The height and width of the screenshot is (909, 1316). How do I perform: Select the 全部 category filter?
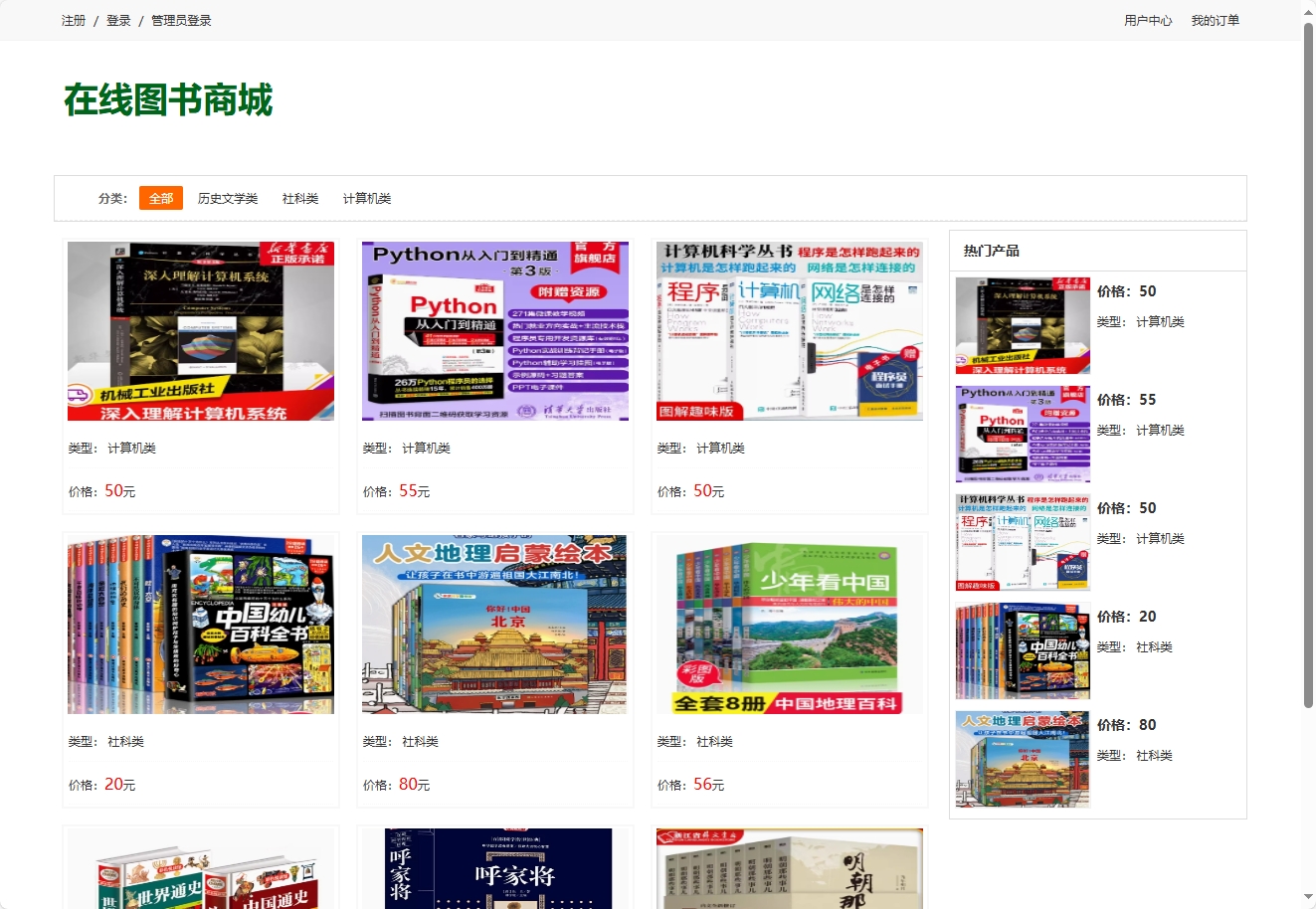pyautogui.click(x=160, y=198)
